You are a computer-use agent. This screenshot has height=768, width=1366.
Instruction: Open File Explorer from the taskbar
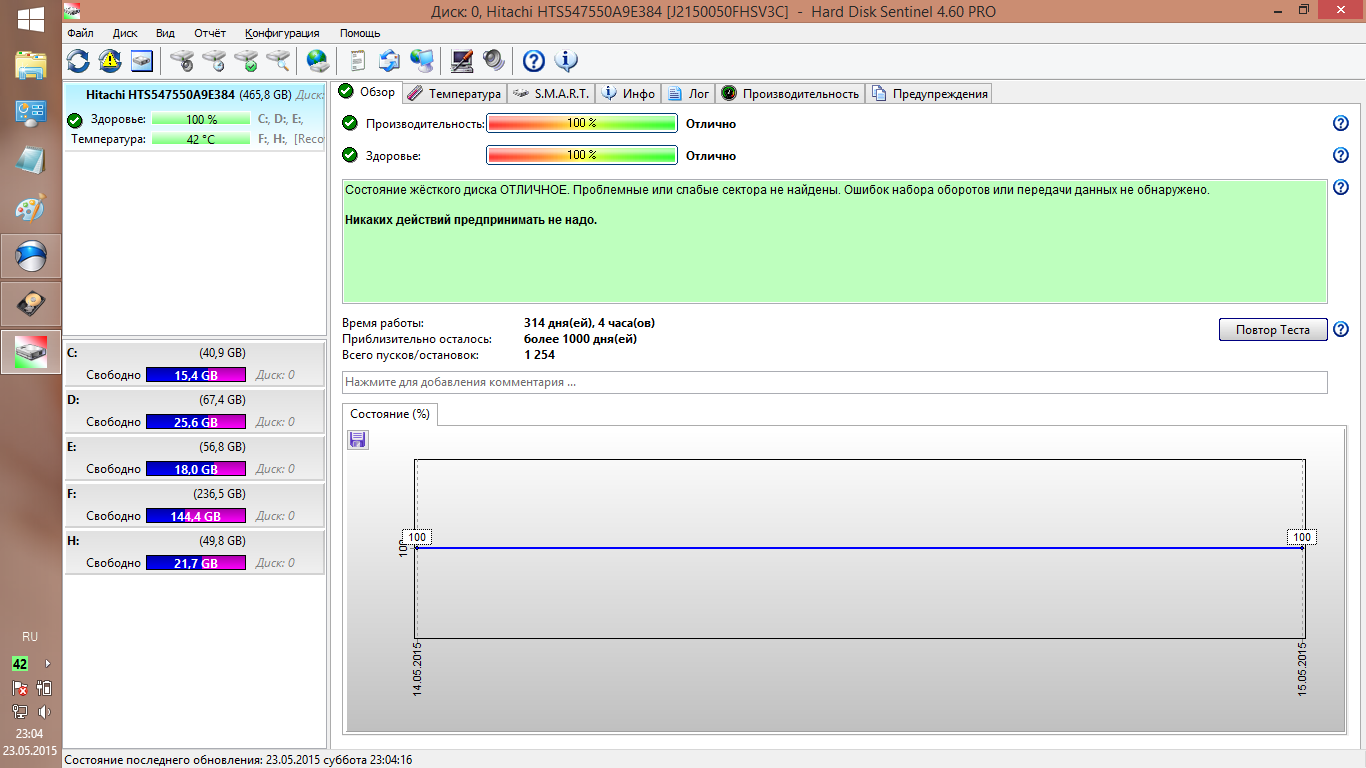[x=31, y=65]
